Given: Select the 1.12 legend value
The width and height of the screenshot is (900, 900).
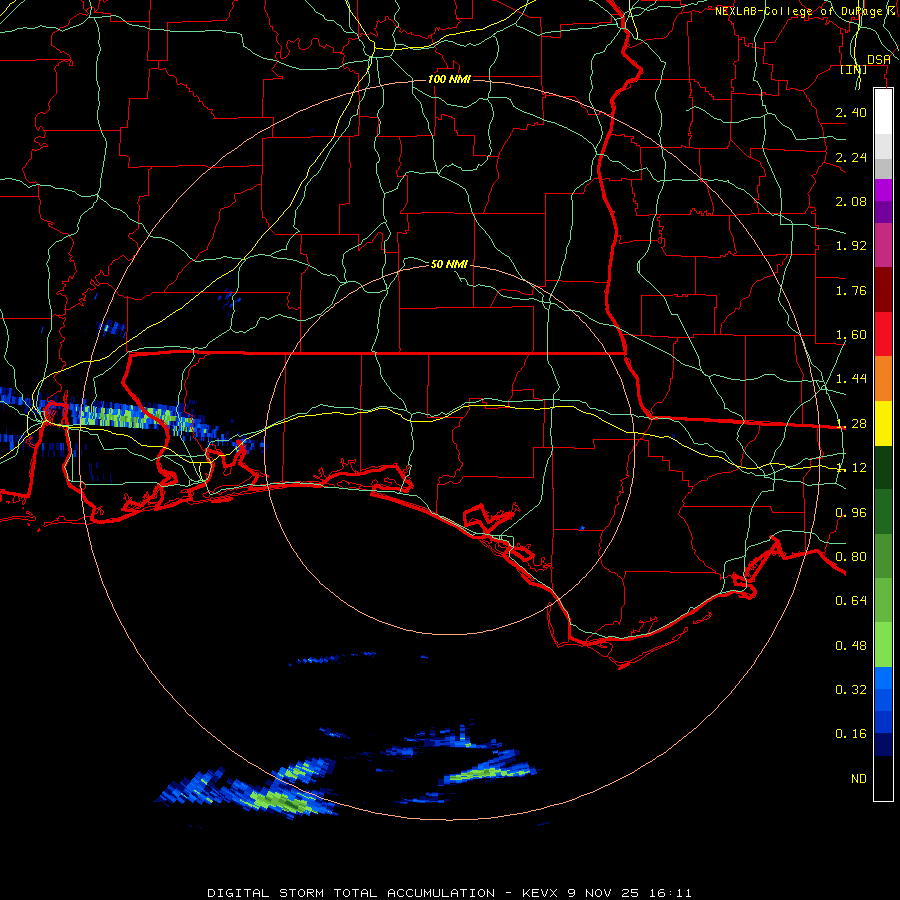Looking at the screenshot, I should [851, 468].
